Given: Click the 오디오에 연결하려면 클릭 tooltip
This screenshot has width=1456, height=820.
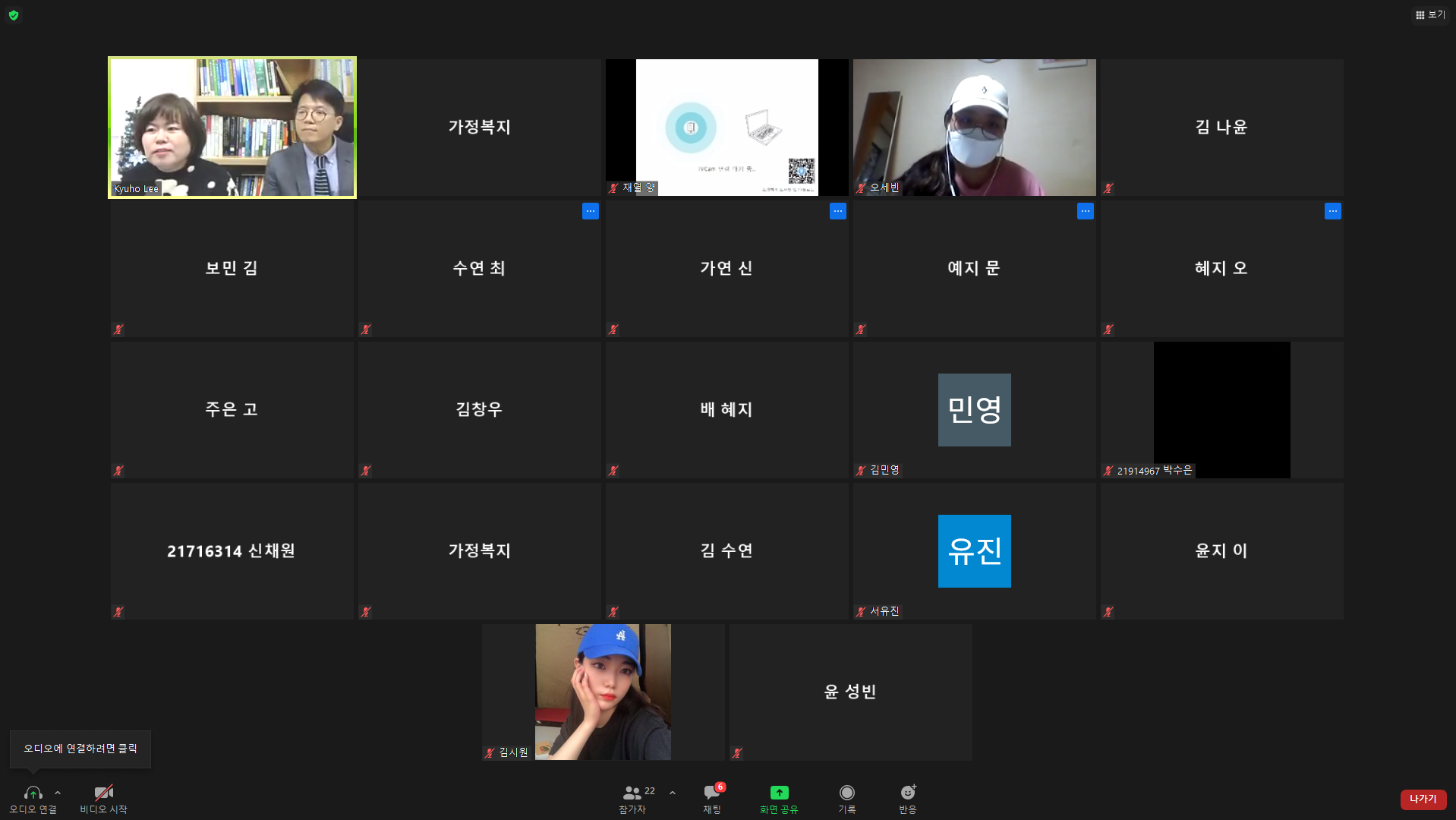Looking at the screenshot, I should [x=80, y=749].
